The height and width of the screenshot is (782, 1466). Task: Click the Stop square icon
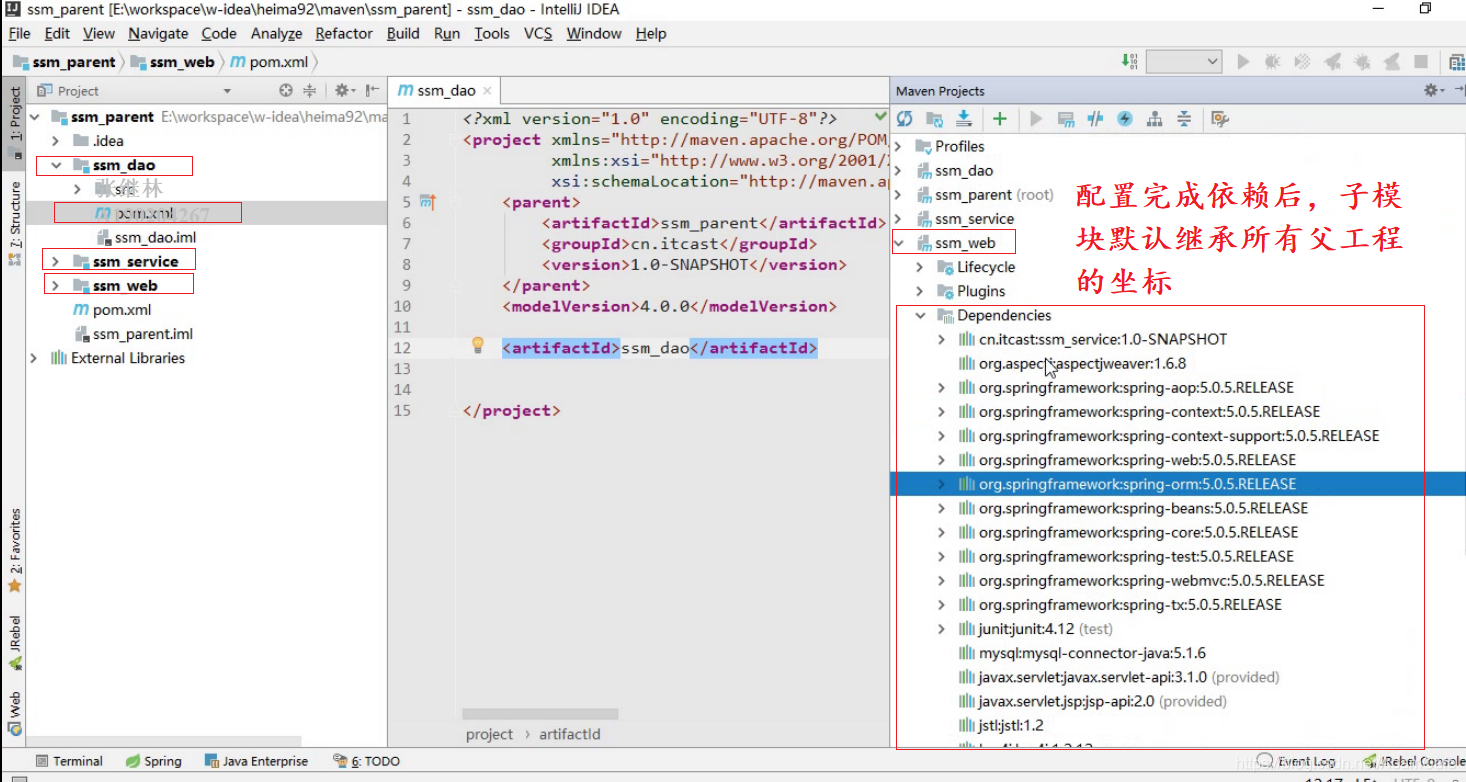pos(1421,62)
